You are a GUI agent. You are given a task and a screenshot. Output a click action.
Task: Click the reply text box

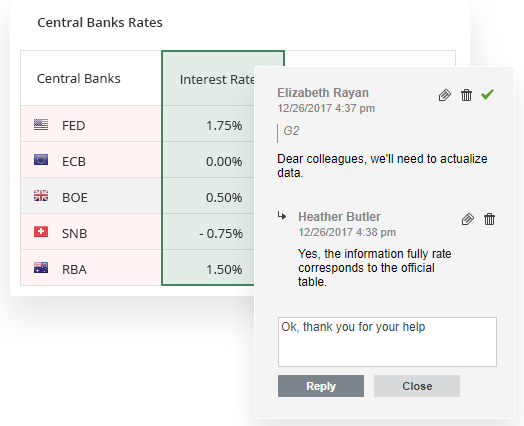(x=387, y=342)
